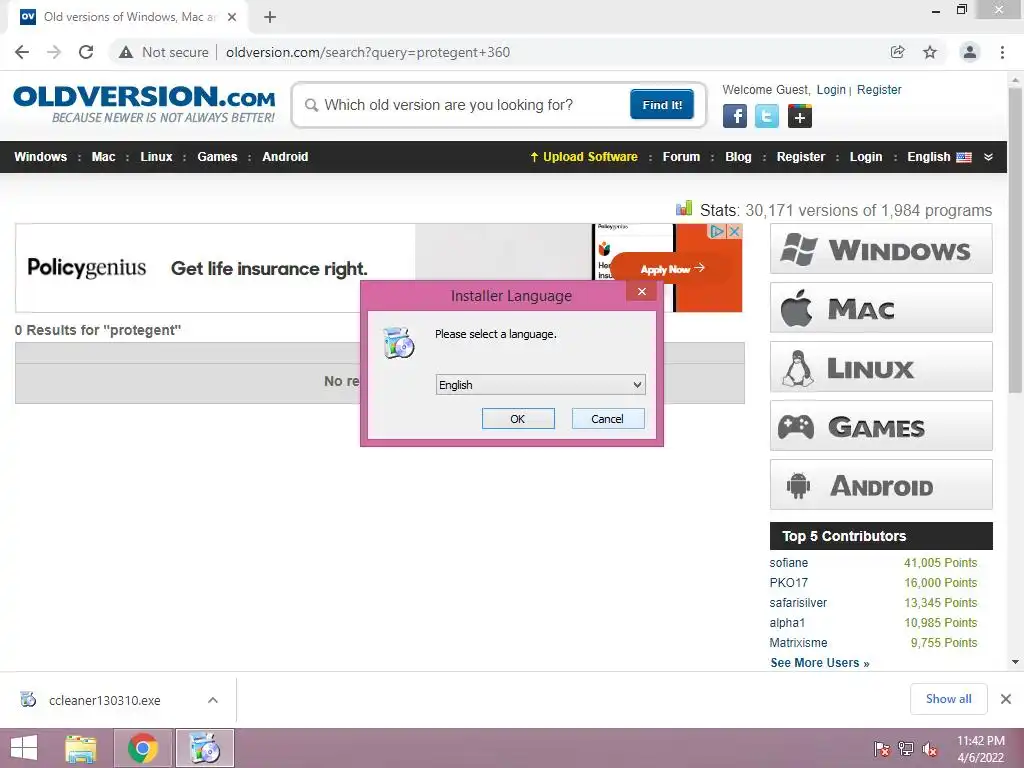Click the OLDVERSION.COM logo
The height and width of the screenshot is (768, 1024).
(144, 103)
